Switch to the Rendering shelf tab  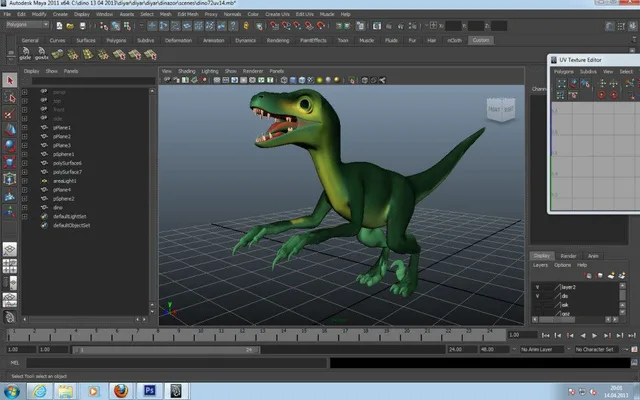278,40
